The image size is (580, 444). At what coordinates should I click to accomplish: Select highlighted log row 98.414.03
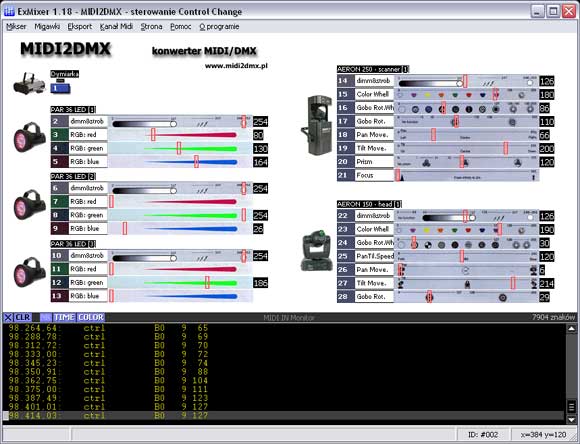coord(284,416)
